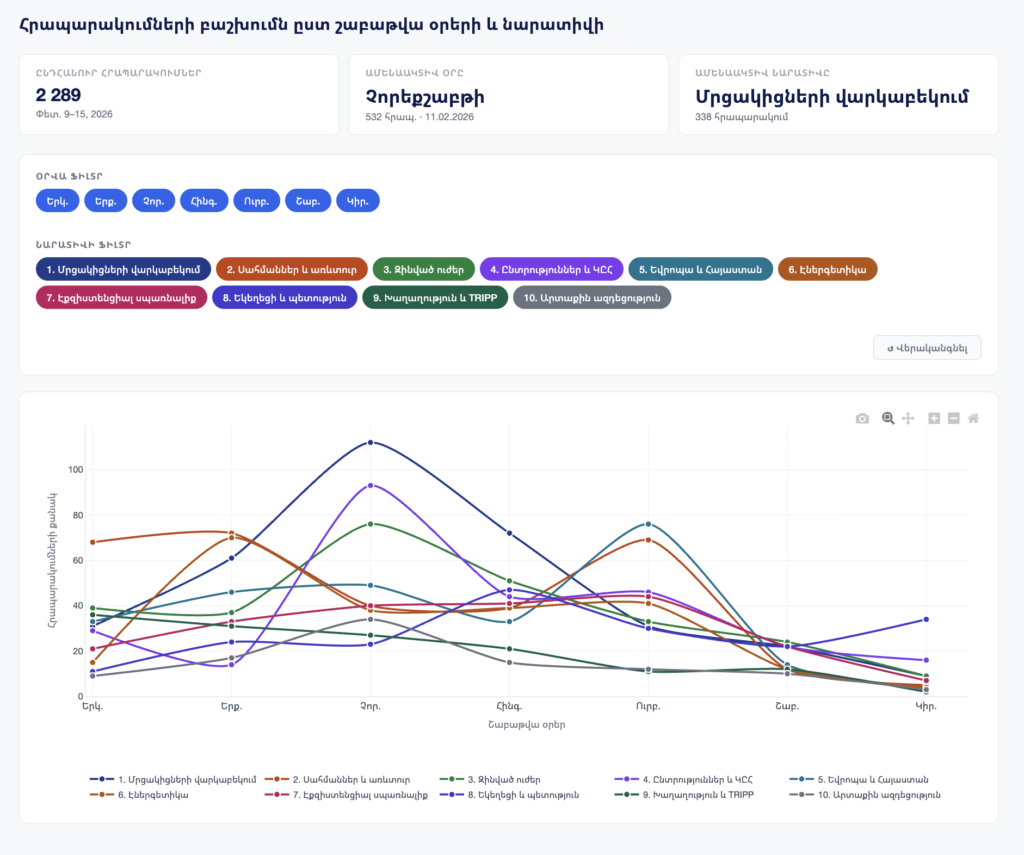1024x855 pixels.
Task: Toggle the Կիր. day filter chip
Action: point(357,201)
